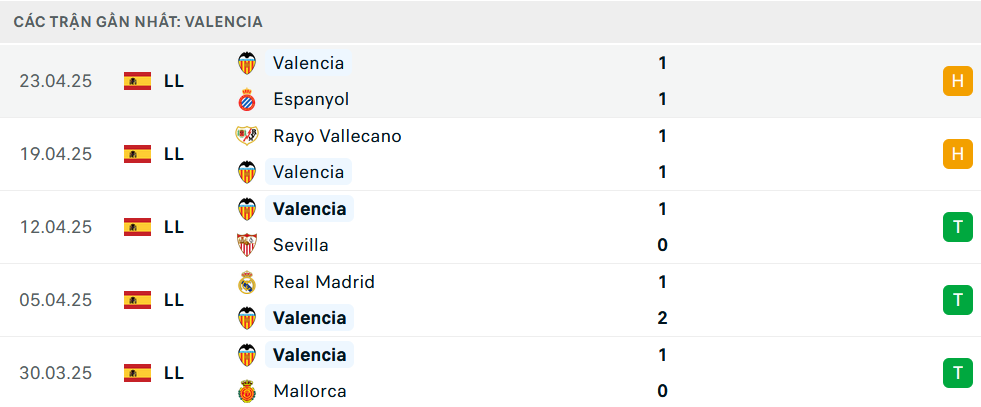Click the green T badge for Real Madrid match
981x407 pixels.
click(x=958, y=300)
